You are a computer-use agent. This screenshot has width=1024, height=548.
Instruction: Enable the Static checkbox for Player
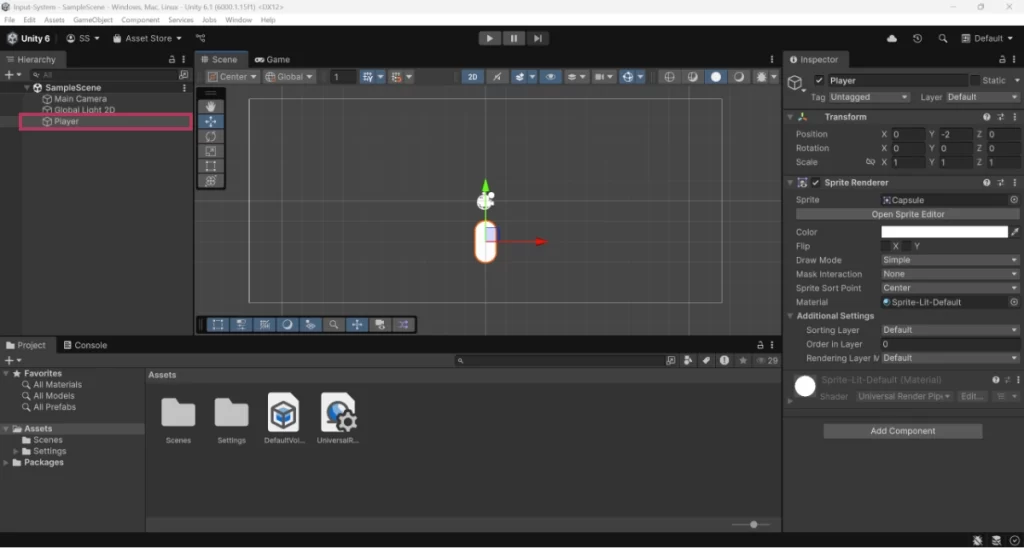[975, 81]
